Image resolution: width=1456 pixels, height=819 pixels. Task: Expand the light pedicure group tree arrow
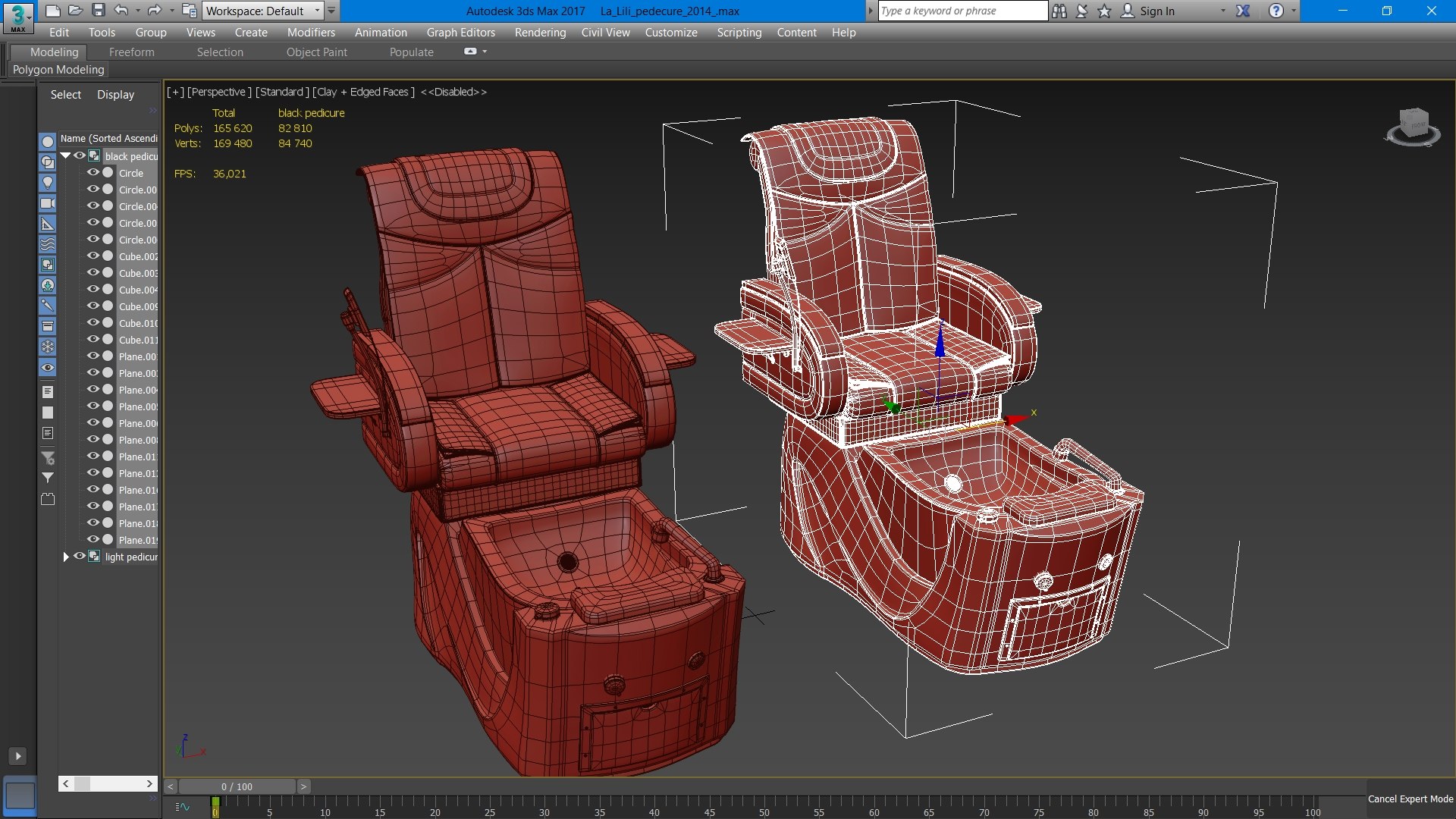click(x=65, y=557)
